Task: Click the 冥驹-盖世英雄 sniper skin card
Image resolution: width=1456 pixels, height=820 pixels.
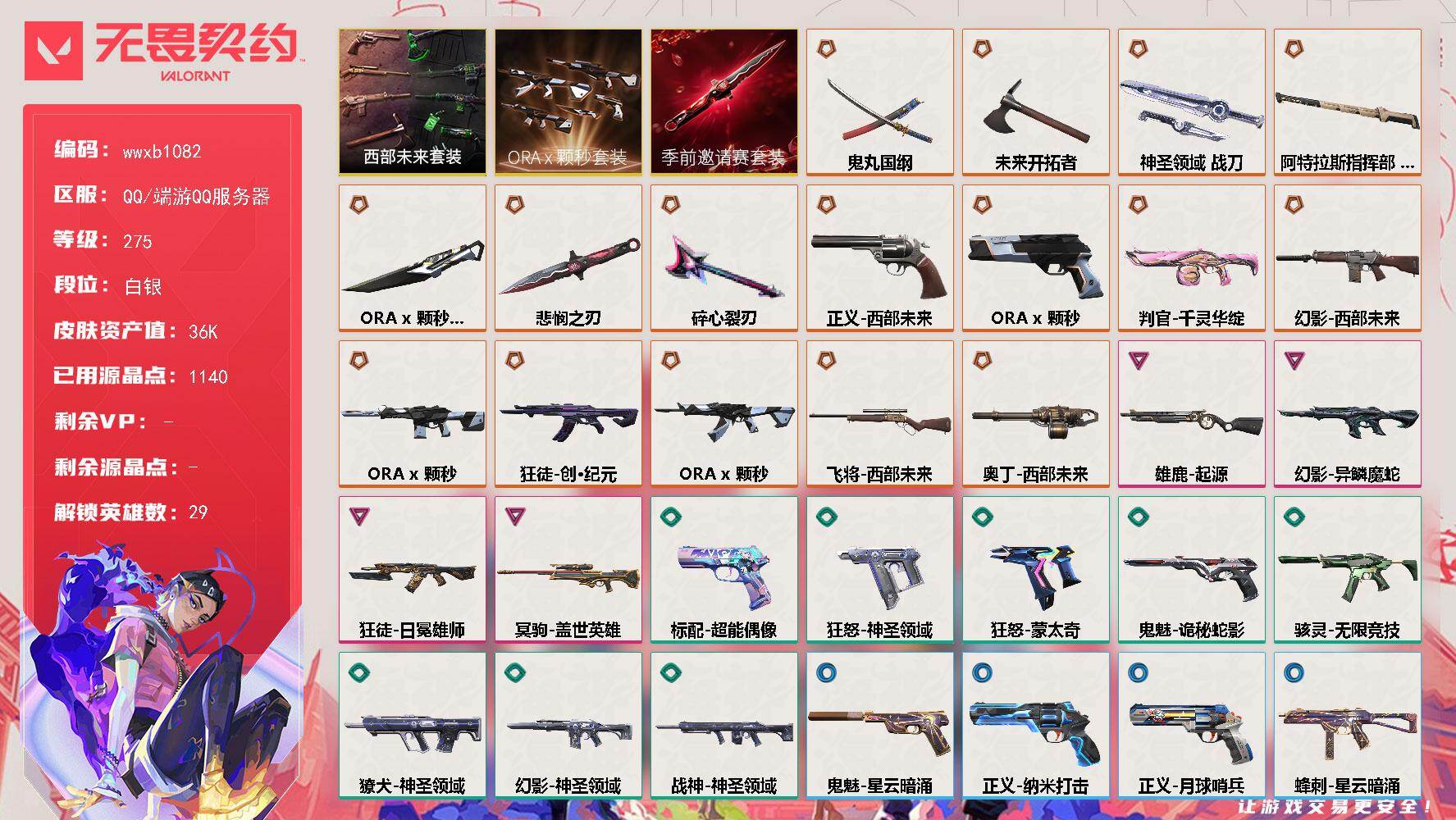Action: 568,570
